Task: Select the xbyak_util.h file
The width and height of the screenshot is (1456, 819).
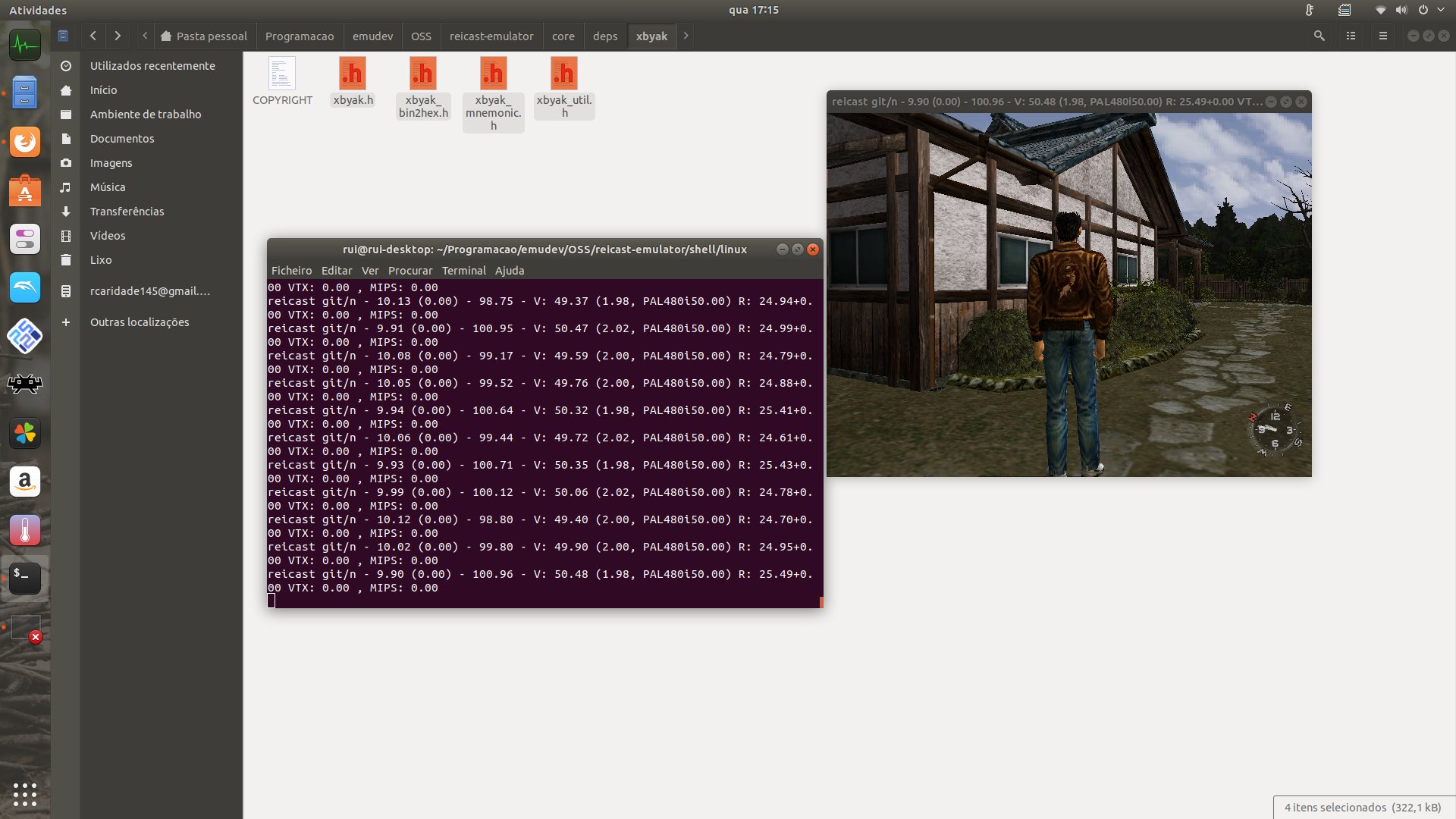Action: tap(564, 88)
